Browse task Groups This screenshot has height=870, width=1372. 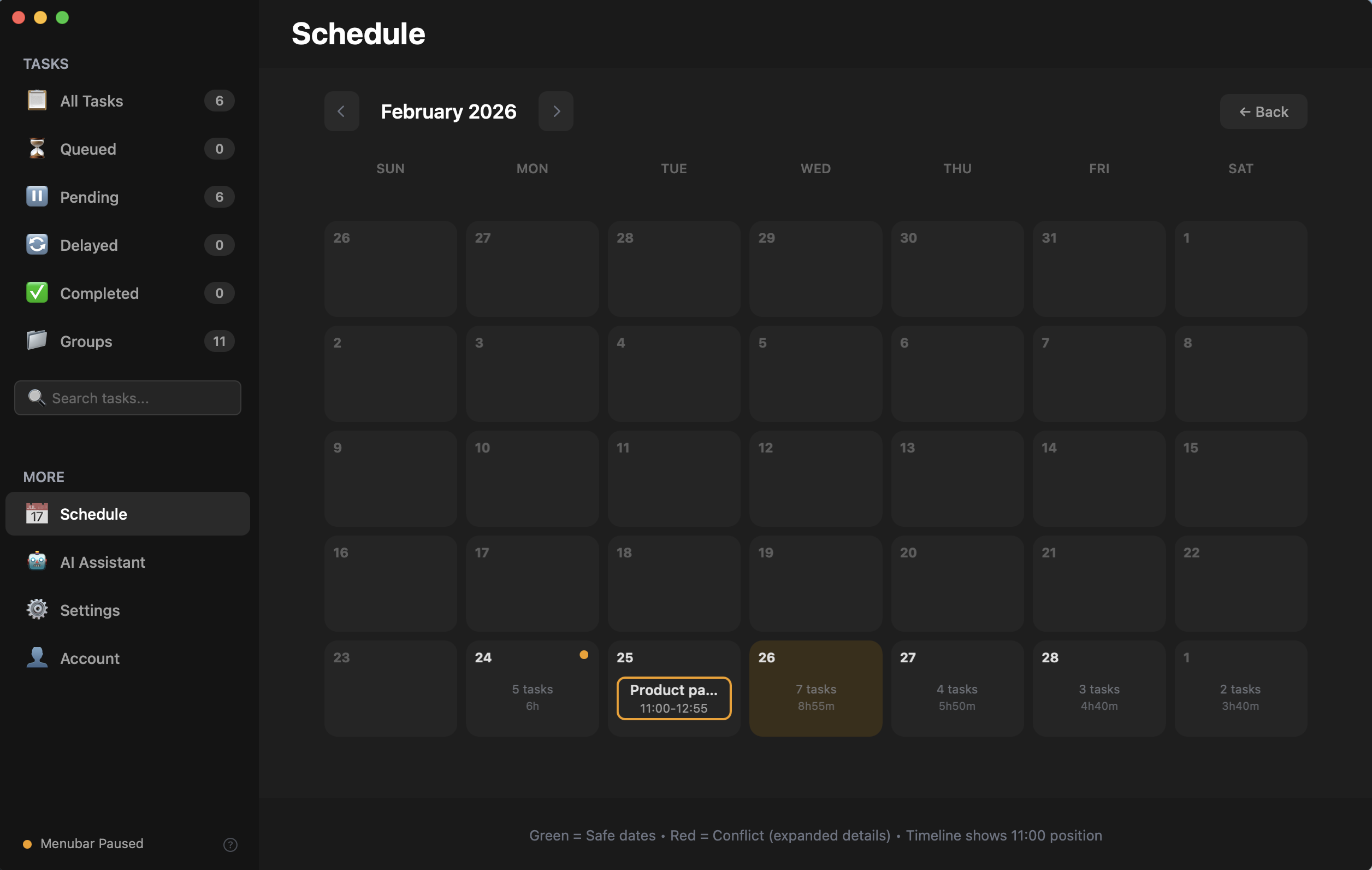click(x=85, y=341)
